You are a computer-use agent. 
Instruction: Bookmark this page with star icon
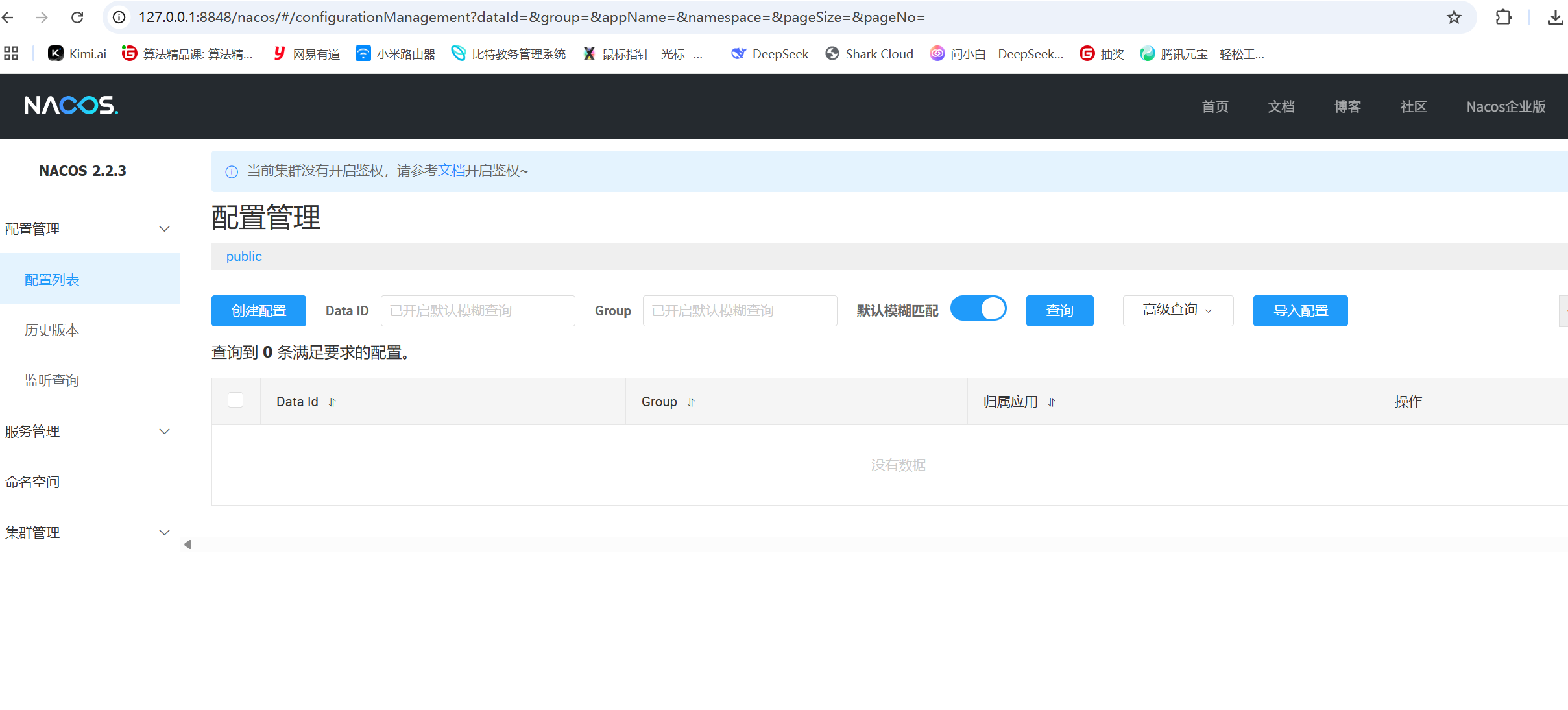pyautogui.click(x=1454, y=18)
